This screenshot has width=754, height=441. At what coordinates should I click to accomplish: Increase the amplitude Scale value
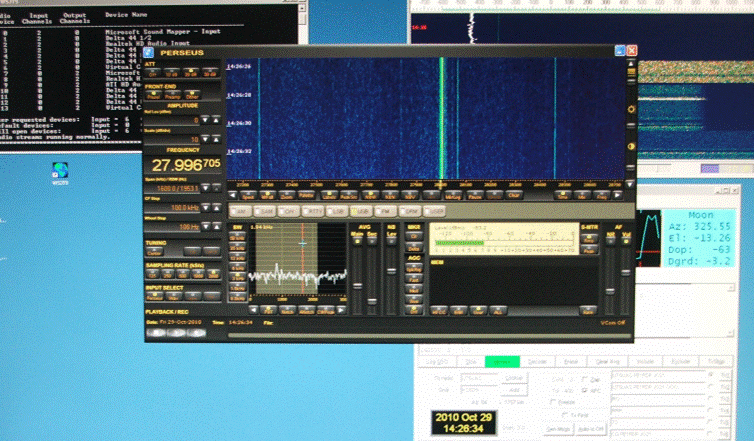coord(216,139)
